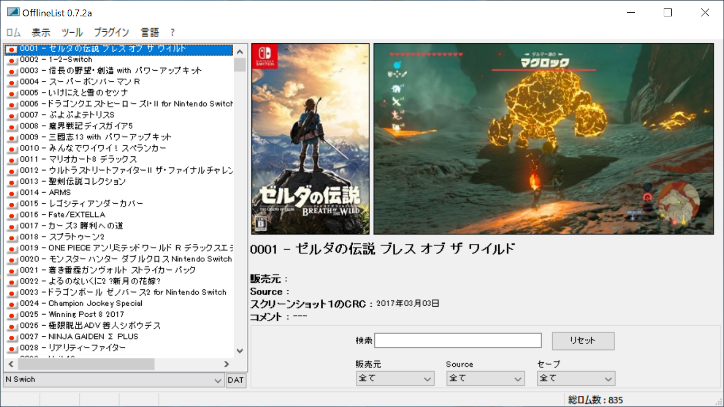This screenshot has height=407, width=724.
Task: Click the icon beside 0016 Fate/EXTELLA
Action: (x=11, y=214)
